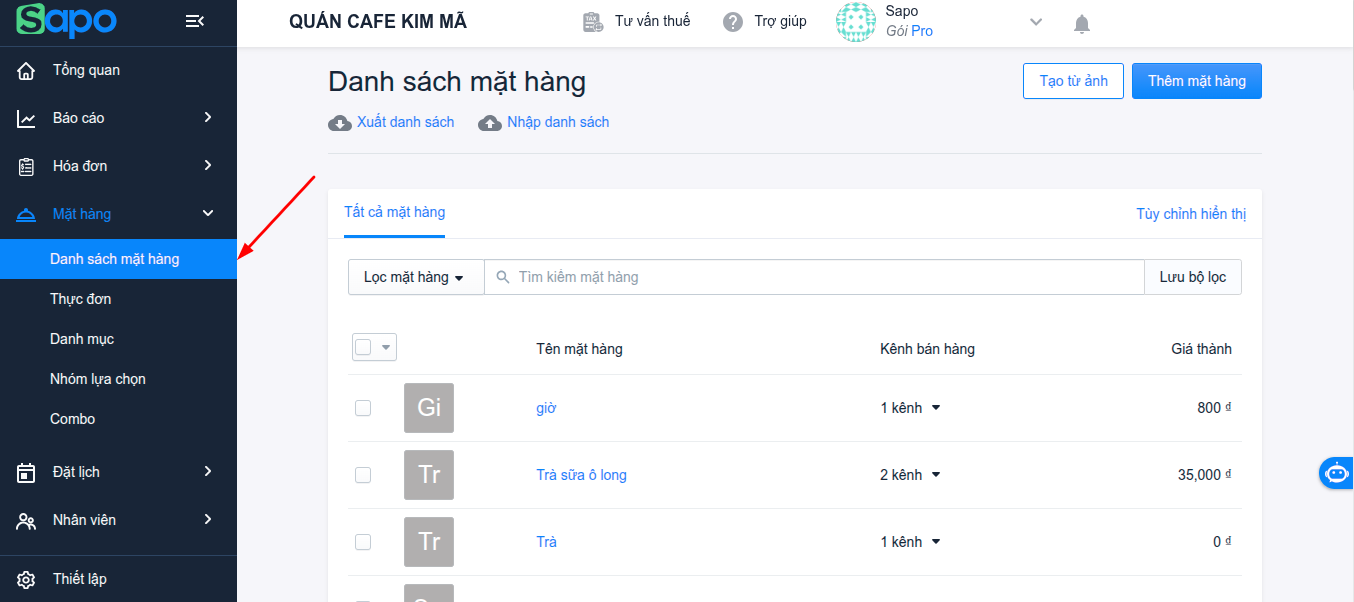Click the Gi thumbnail for giờ

(429, 408)
